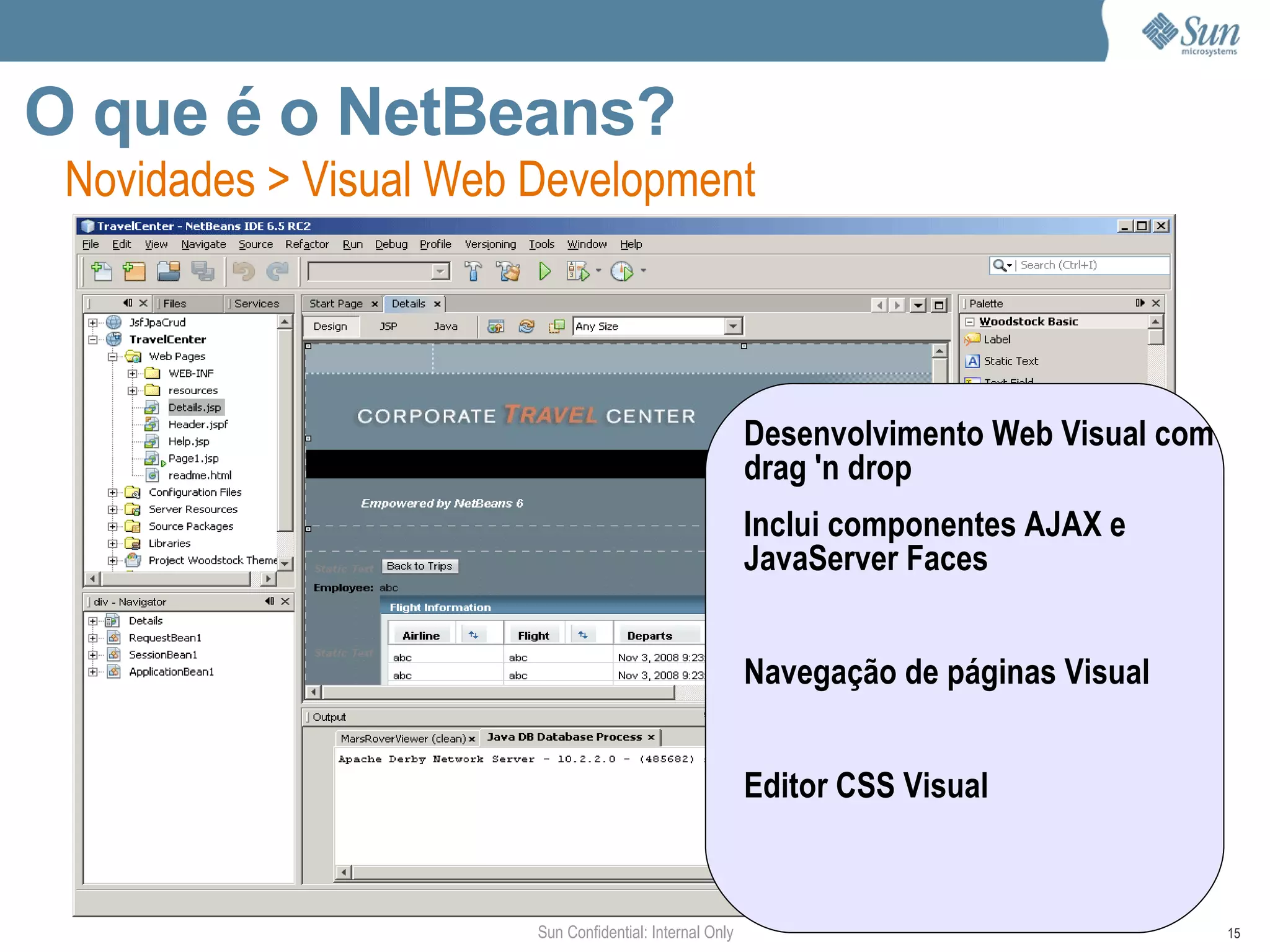Collapse the TravelCenter project node
The height and width of the screenshot is (952, 1270).
point(92,340)
